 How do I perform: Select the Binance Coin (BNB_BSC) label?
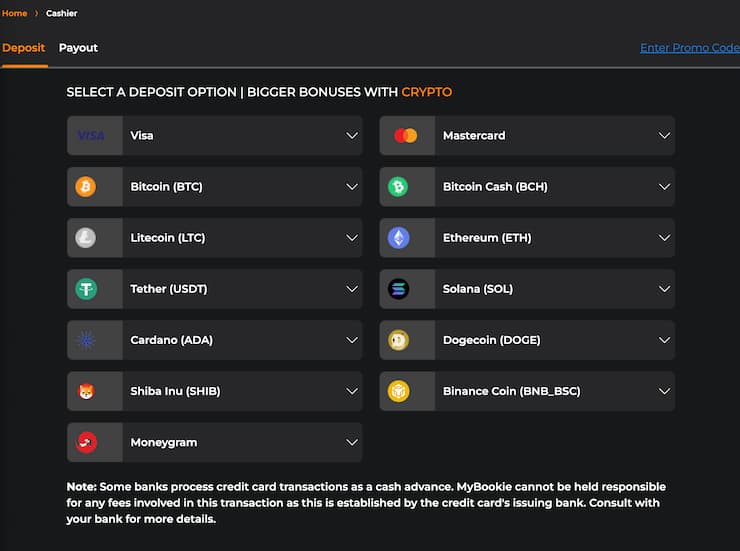(512, 391)
